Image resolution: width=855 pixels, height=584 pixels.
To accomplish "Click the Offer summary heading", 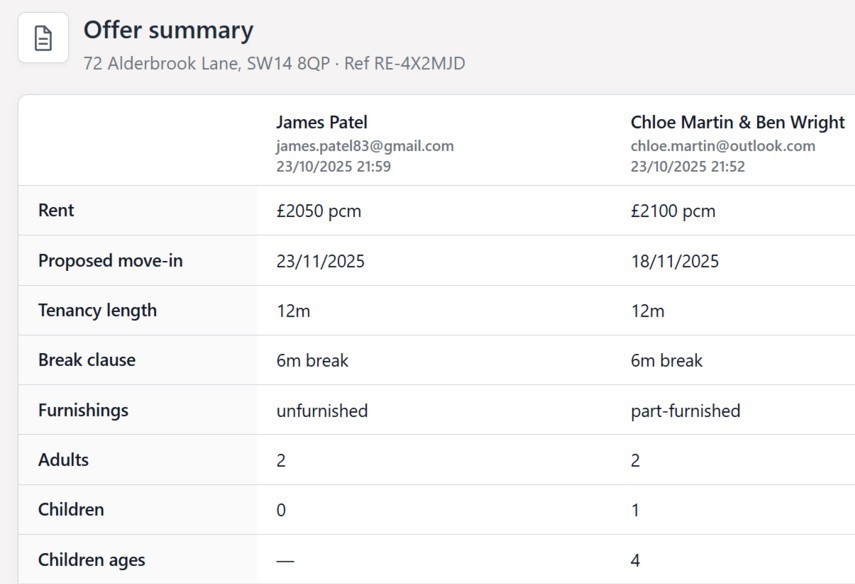I will click(168, 30).
